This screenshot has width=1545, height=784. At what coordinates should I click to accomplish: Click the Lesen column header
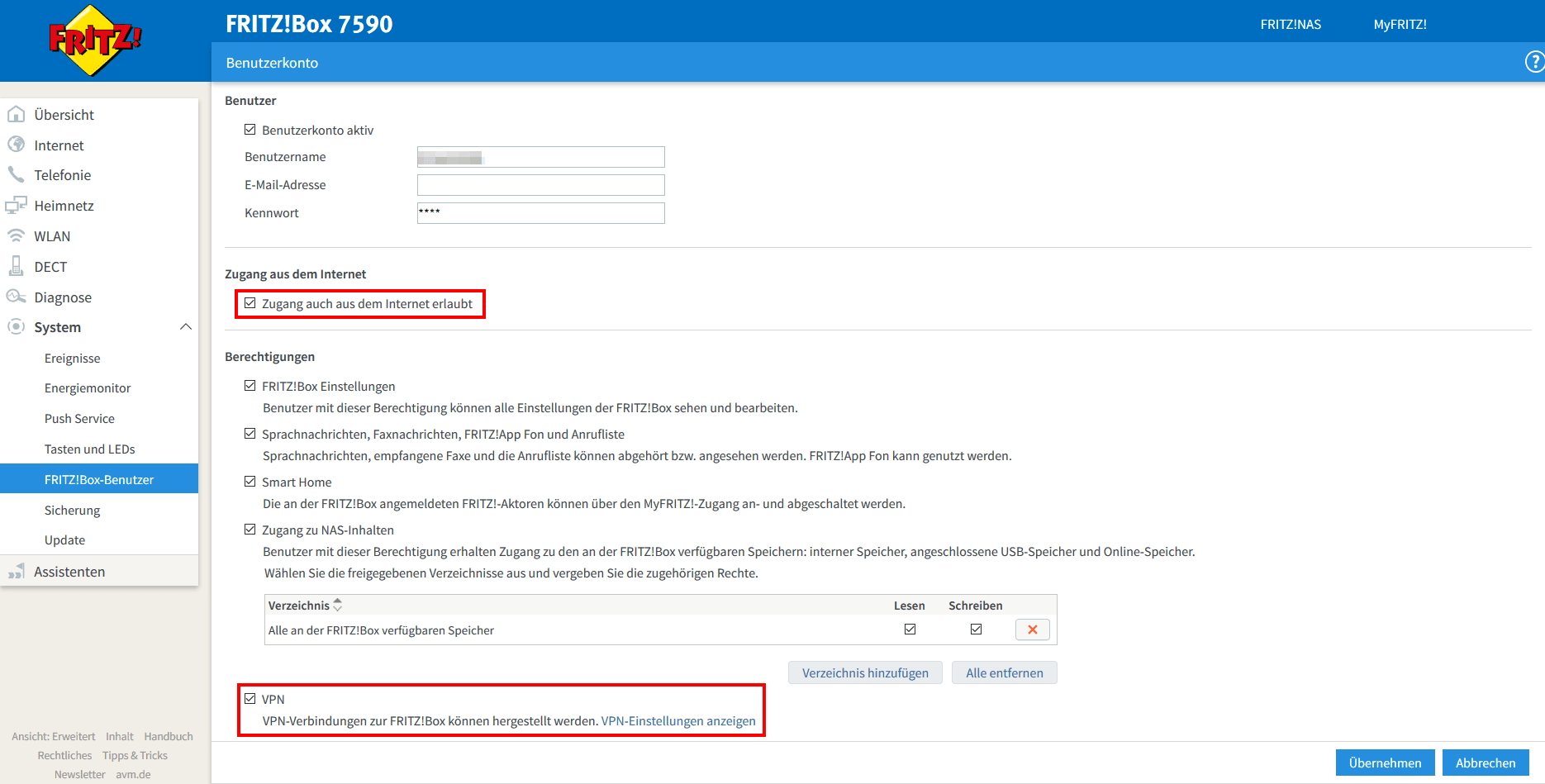910,606
